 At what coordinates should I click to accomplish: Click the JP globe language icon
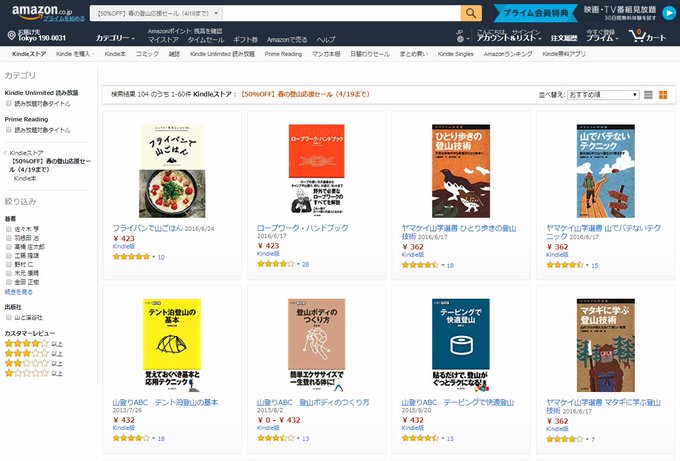(x=460, y=39)
